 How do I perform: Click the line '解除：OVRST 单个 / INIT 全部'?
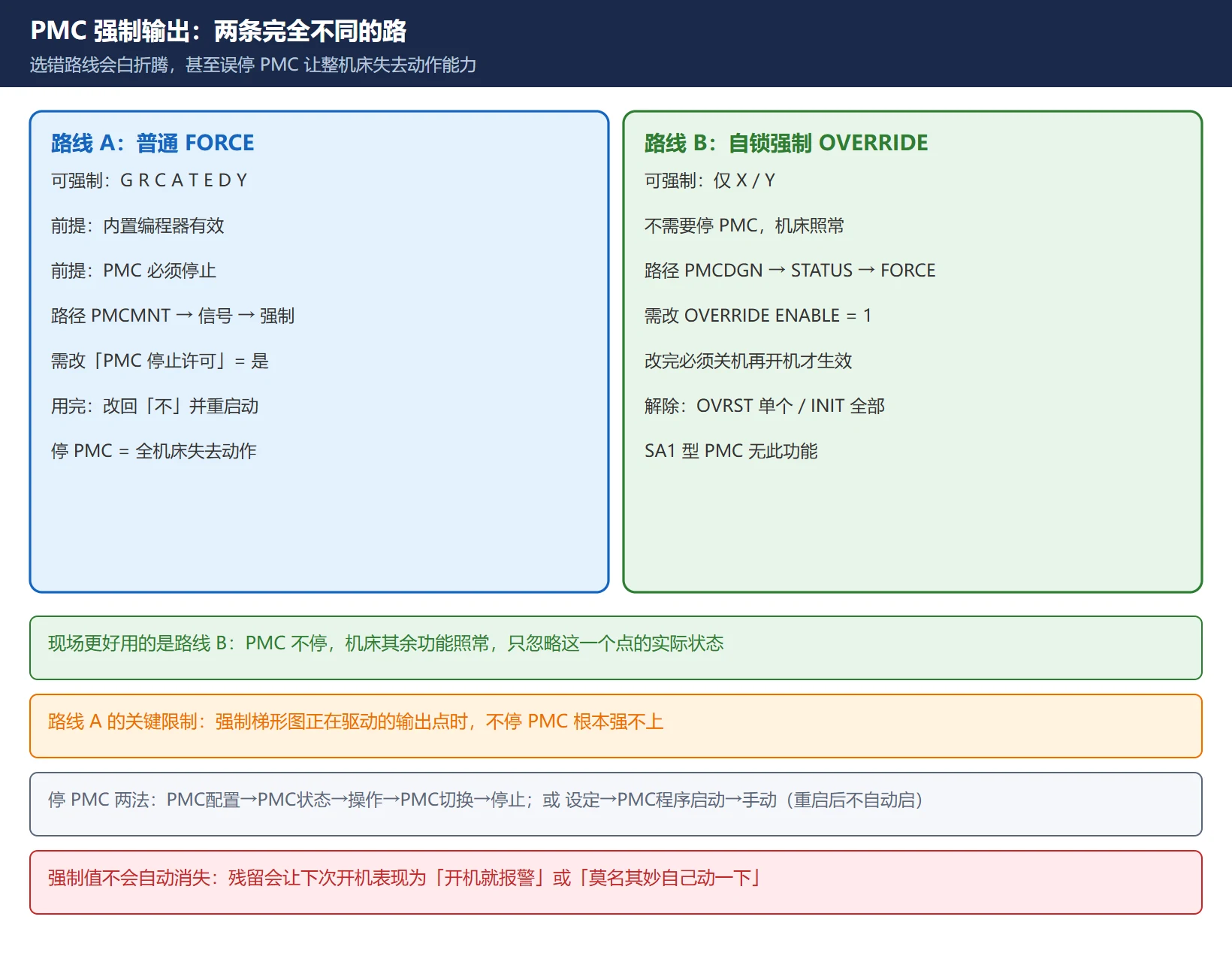click(765, 406)
